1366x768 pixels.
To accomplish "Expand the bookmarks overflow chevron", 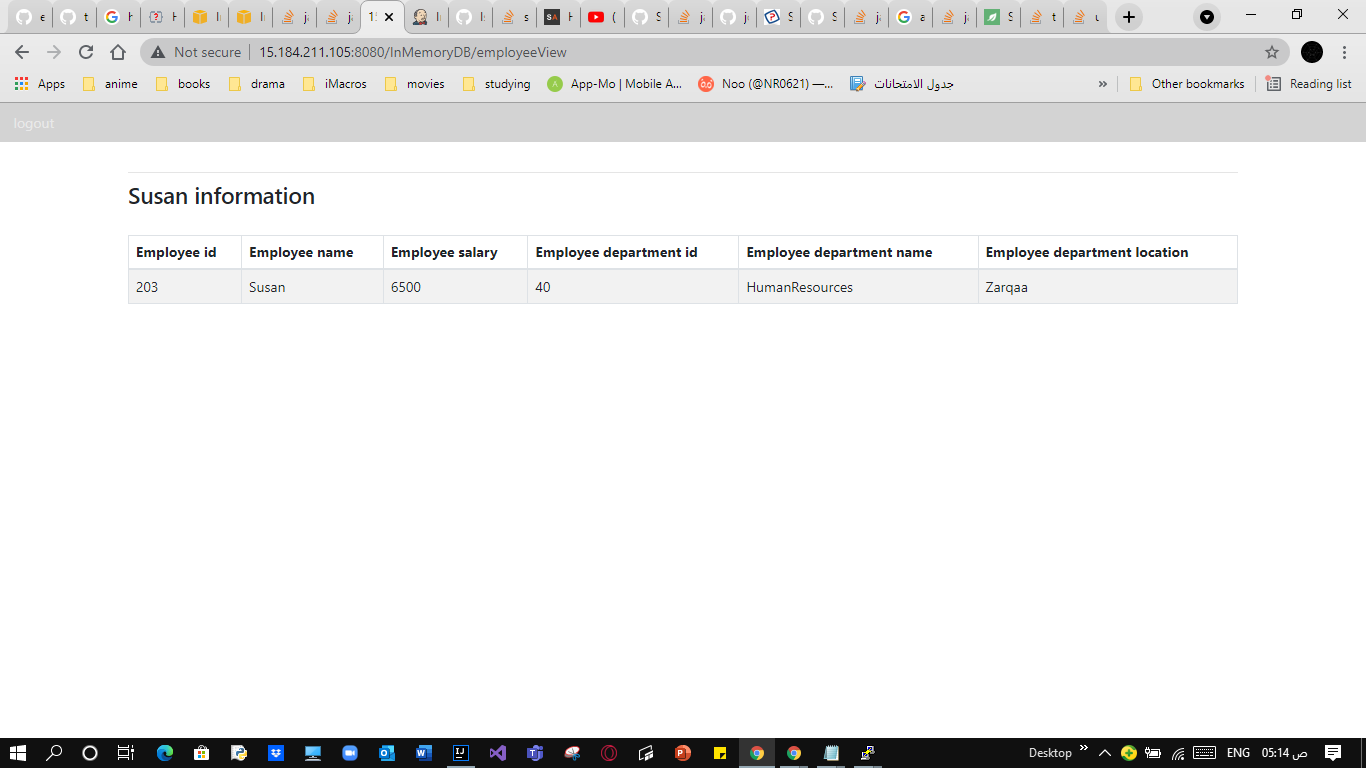I will [1103, 84].
